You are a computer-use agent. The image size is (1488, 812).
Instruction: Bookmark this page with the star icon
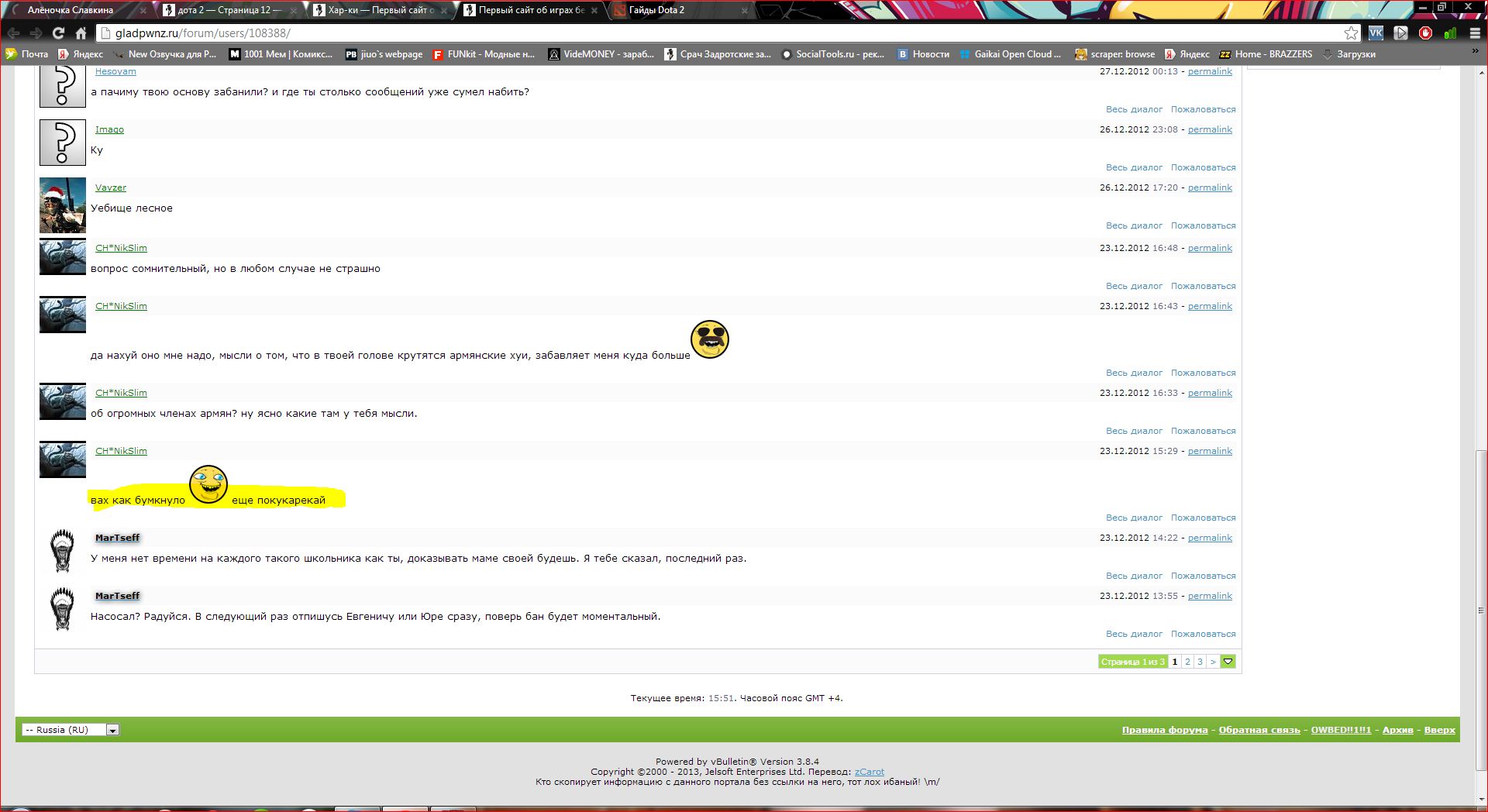click(x=1351, y=33)
